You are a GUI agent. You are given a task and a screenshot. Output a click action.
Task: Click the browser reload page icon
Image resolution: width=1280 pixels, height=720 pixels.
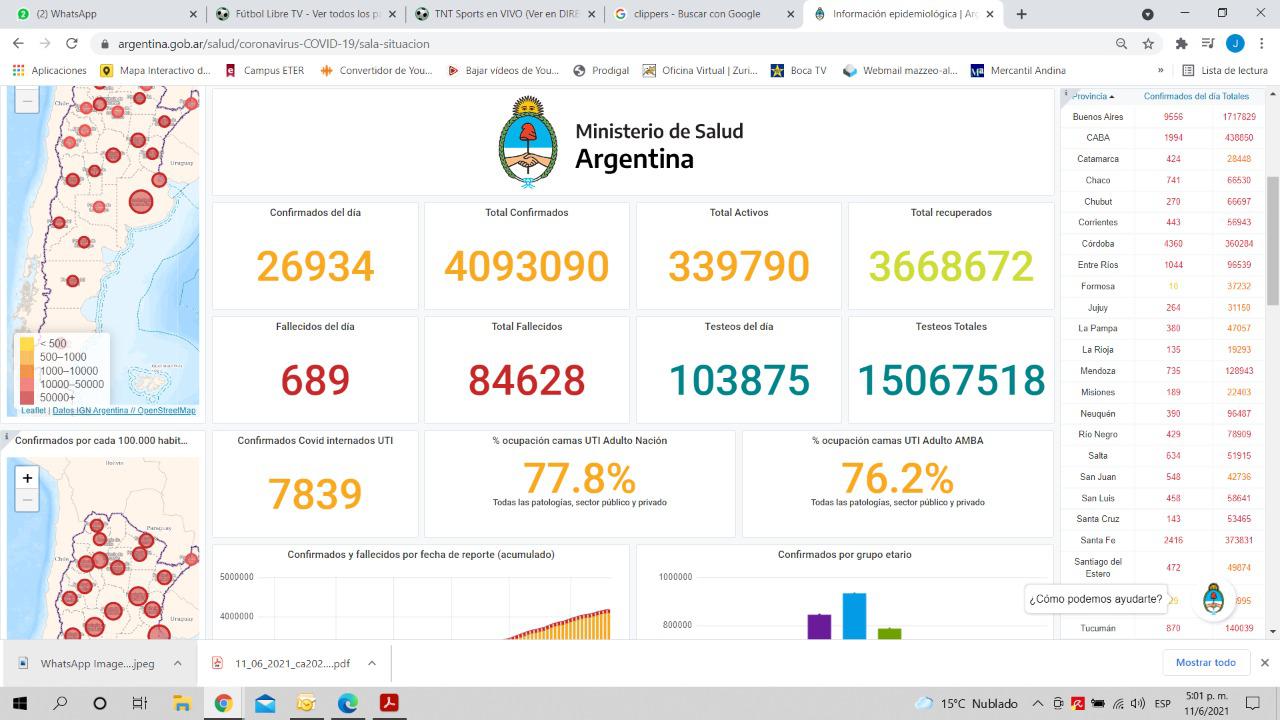(72, 44)
